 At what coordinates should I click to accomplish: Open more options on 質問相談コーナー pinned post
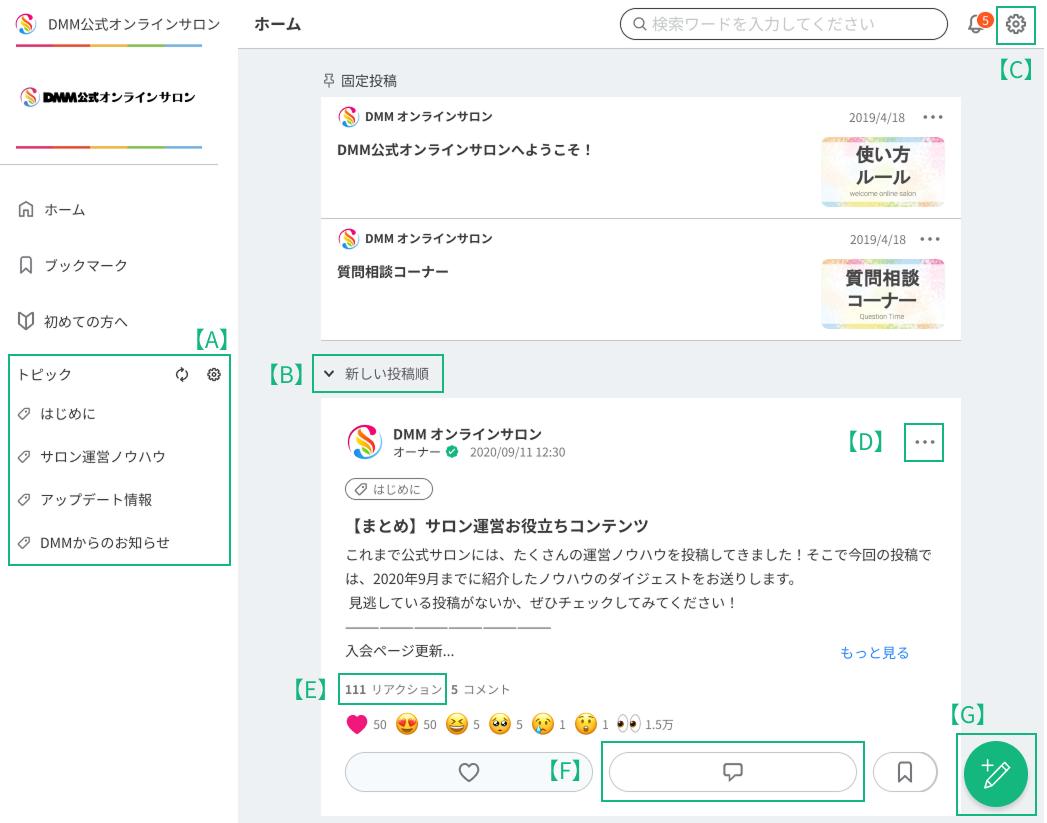click(x=930, y=239)
